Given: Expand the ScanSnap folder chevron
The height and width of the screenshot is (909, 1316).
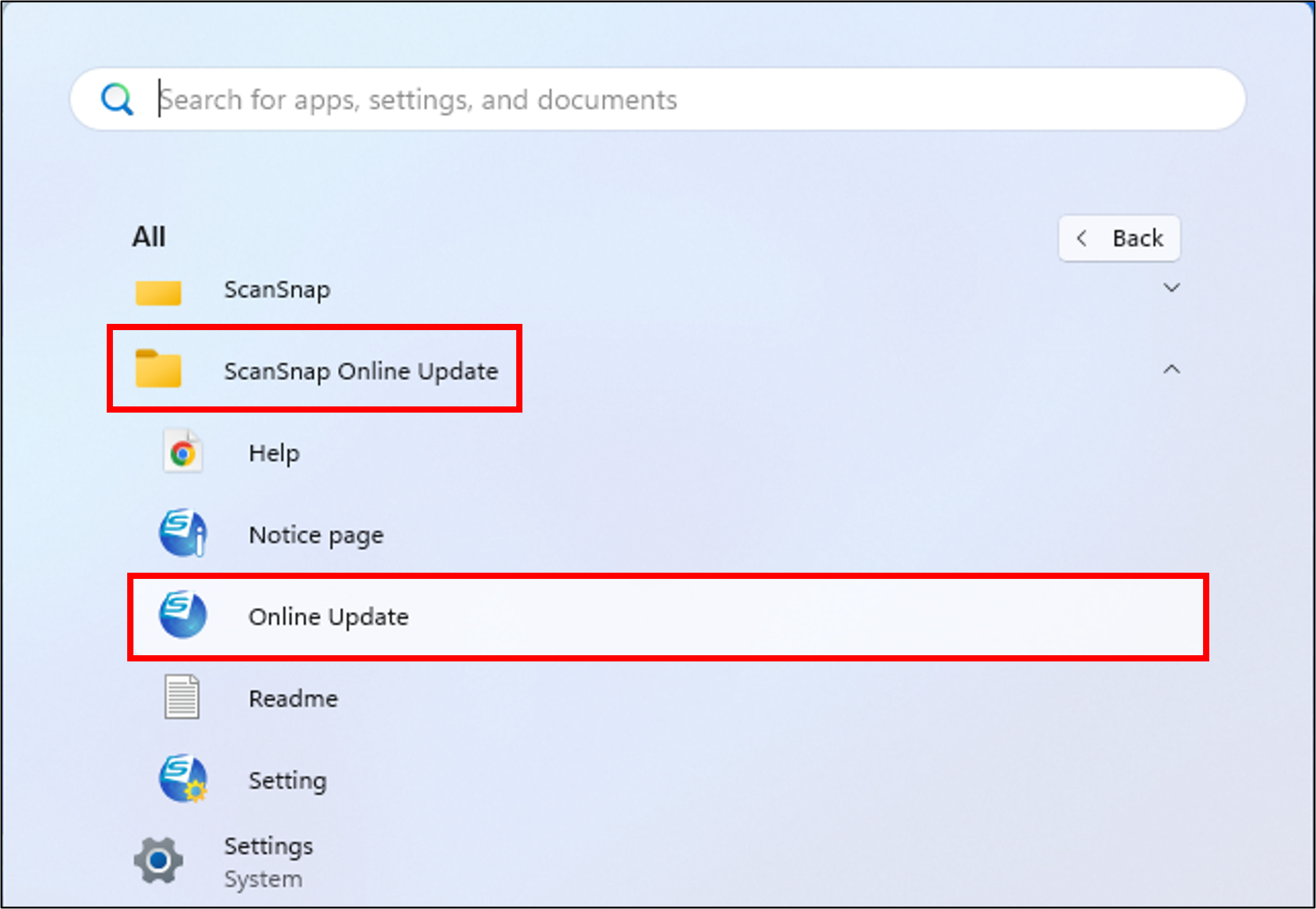Looking at the screenshot, I should pos(1171,288).
